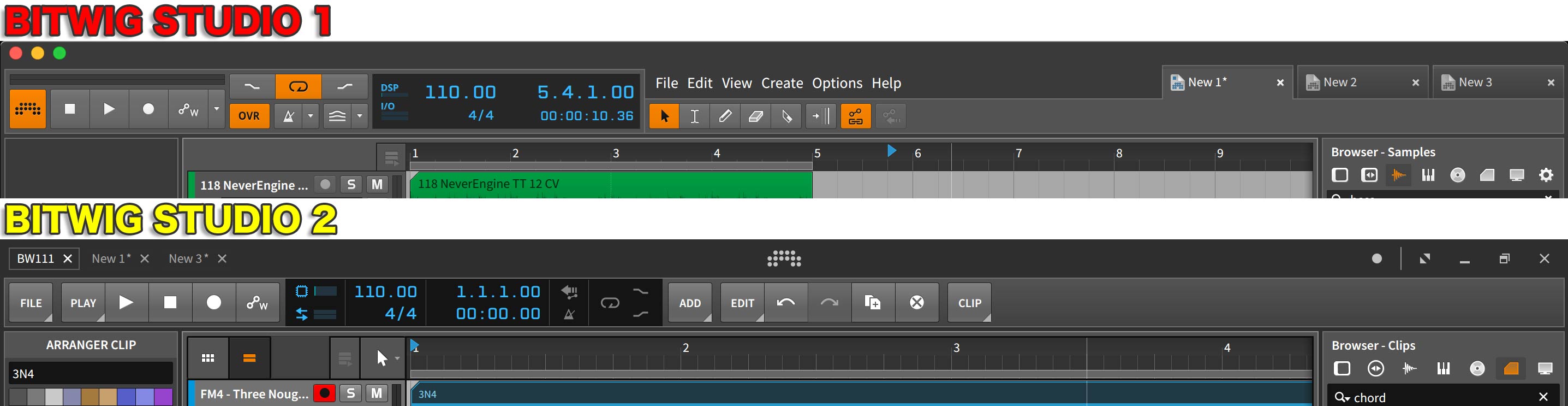Pick the tan color swatch in Arranger Clip panel

(x=109, y=397)
